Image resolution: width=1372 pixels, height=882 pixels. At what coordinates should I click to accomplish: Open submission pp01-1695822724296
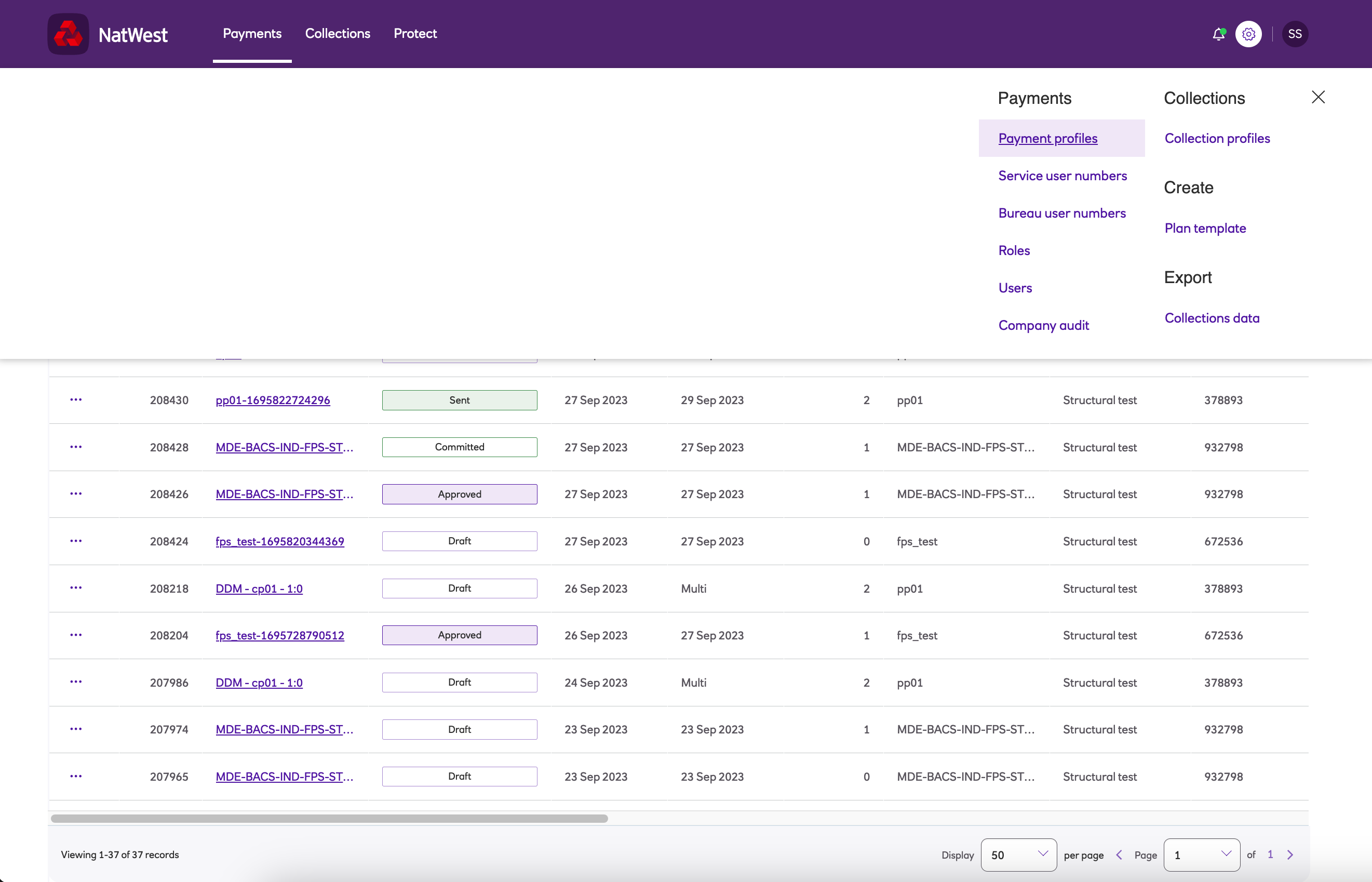pyautogui.click(x=273, y=400)
